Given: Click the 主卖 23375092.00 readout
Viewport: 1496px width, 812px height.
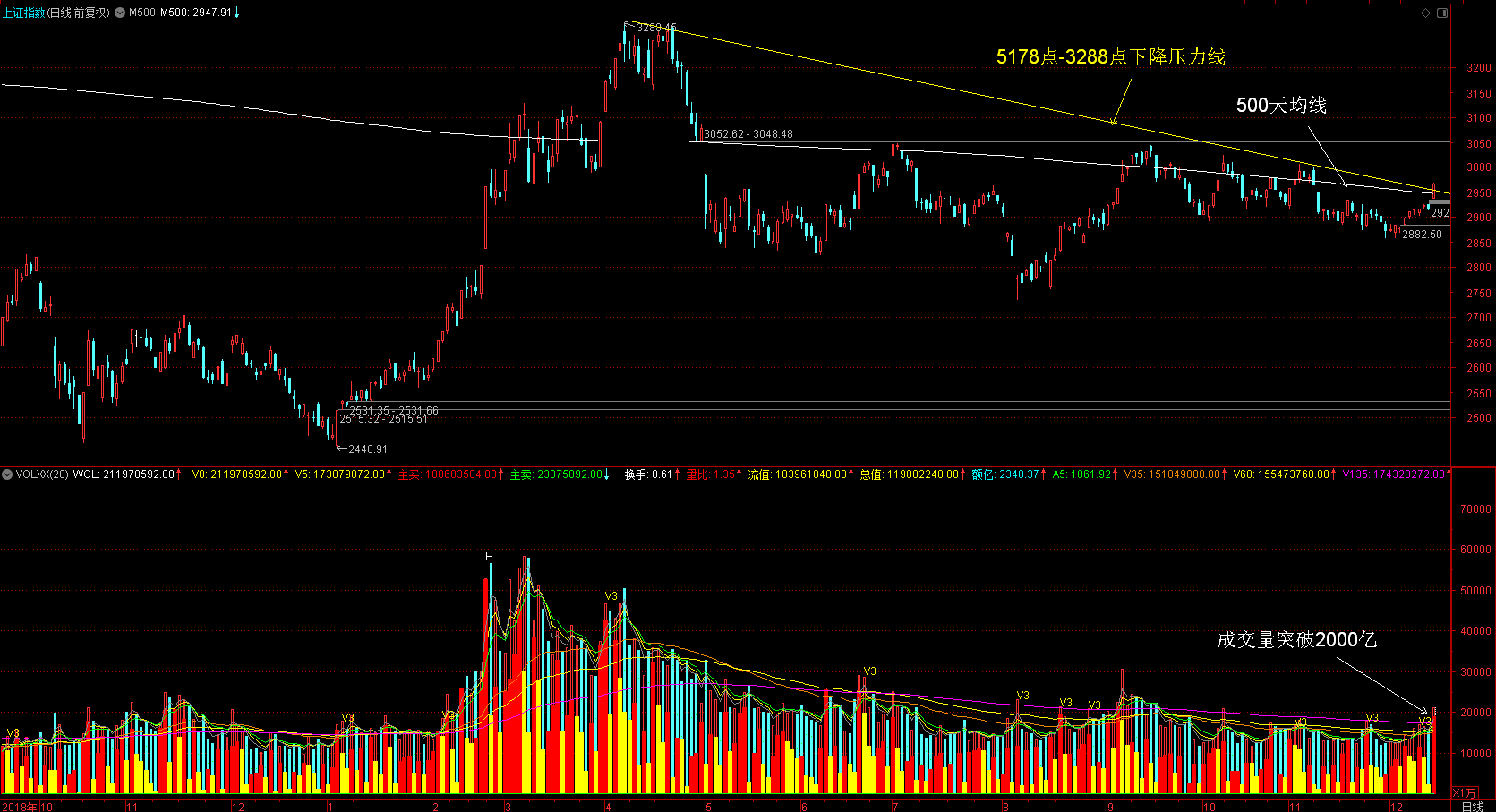Looking at the screenshot, I should click(x=557, y=474).
